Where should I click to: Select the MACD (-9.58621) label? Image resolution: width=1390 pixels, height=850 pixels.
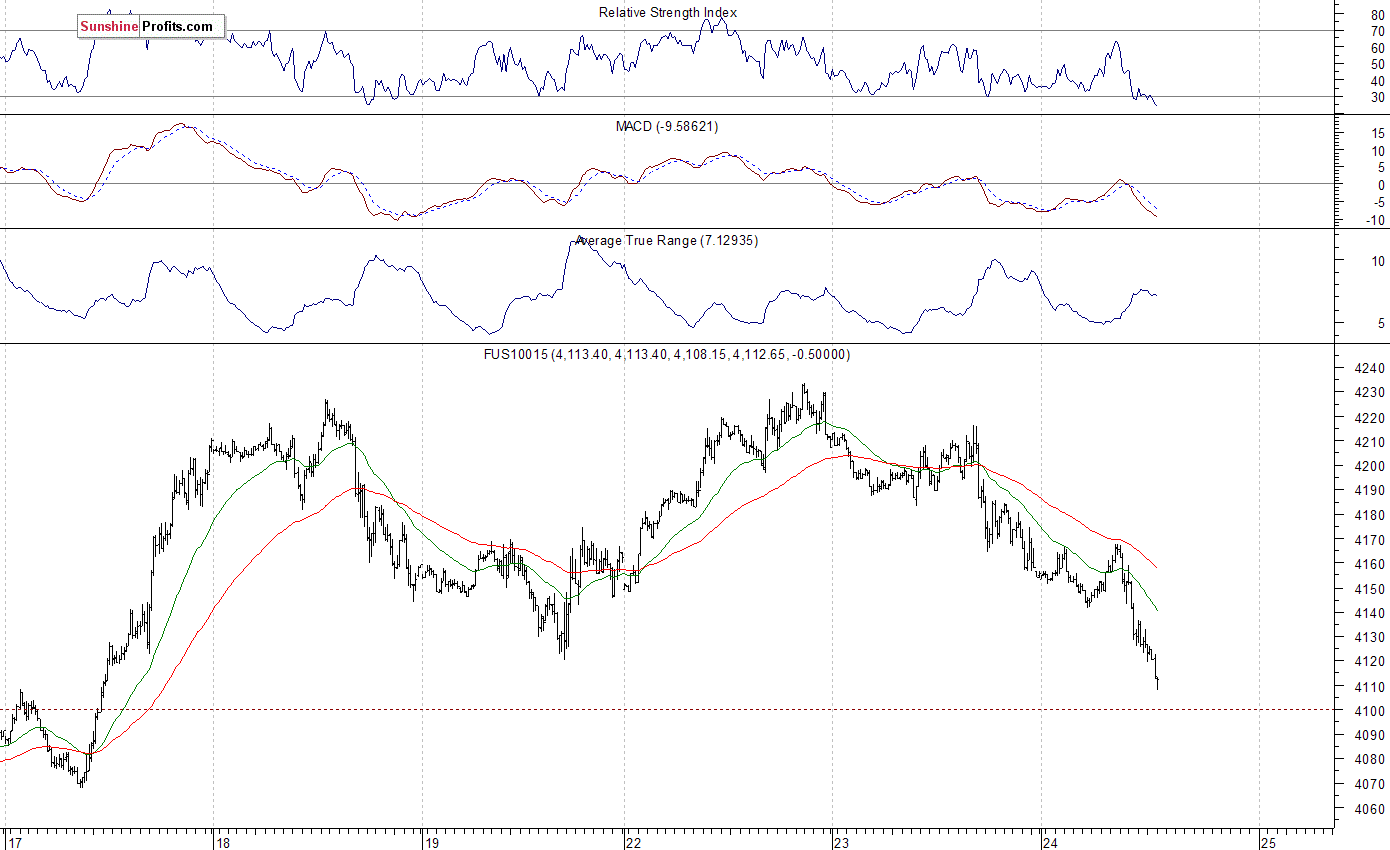(x=667, y=127)
